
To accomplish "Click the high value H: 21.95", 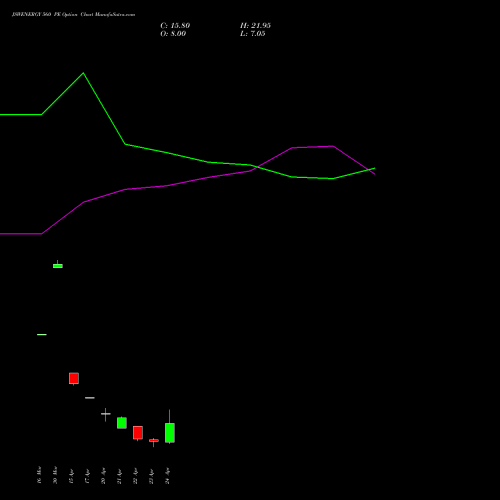I will click(x=255, y=26).
